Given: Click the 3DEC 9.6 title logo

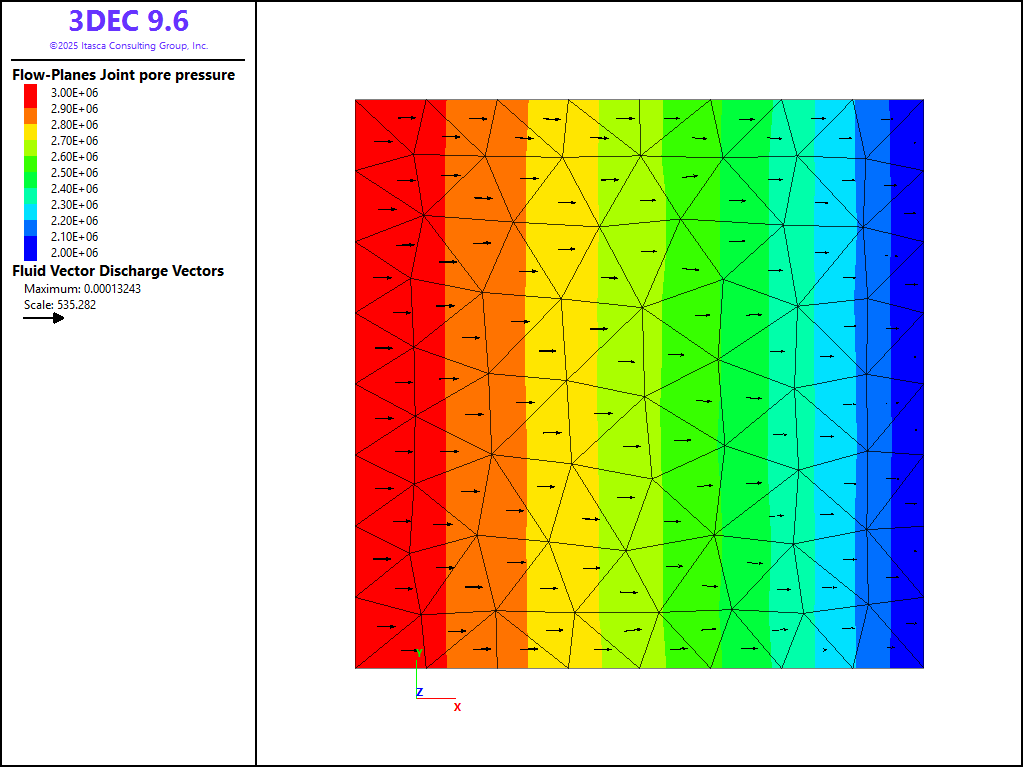Looking at the screenshot, I should click(128, 21).
